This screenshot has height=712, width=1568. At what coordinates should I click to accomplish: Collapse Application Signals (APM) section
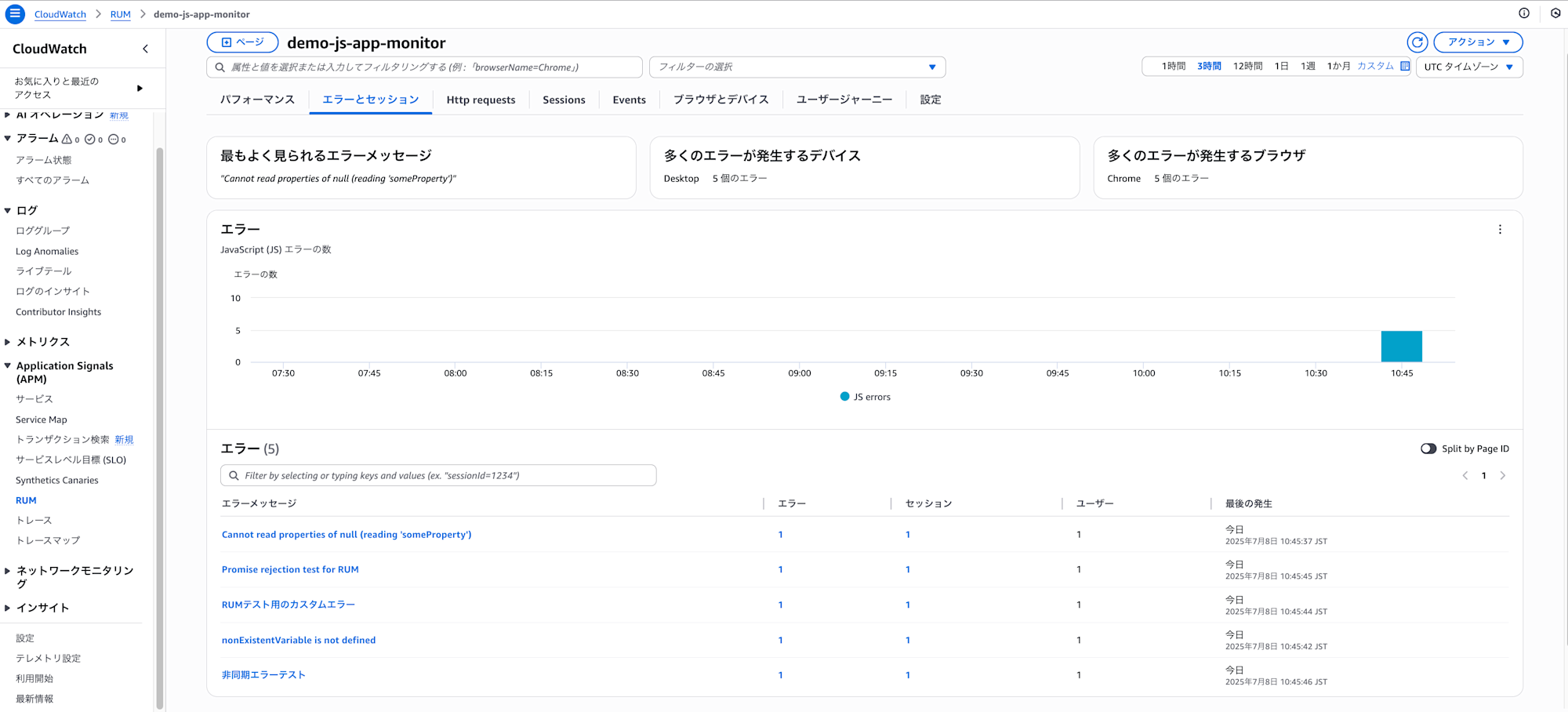point(8,365)
